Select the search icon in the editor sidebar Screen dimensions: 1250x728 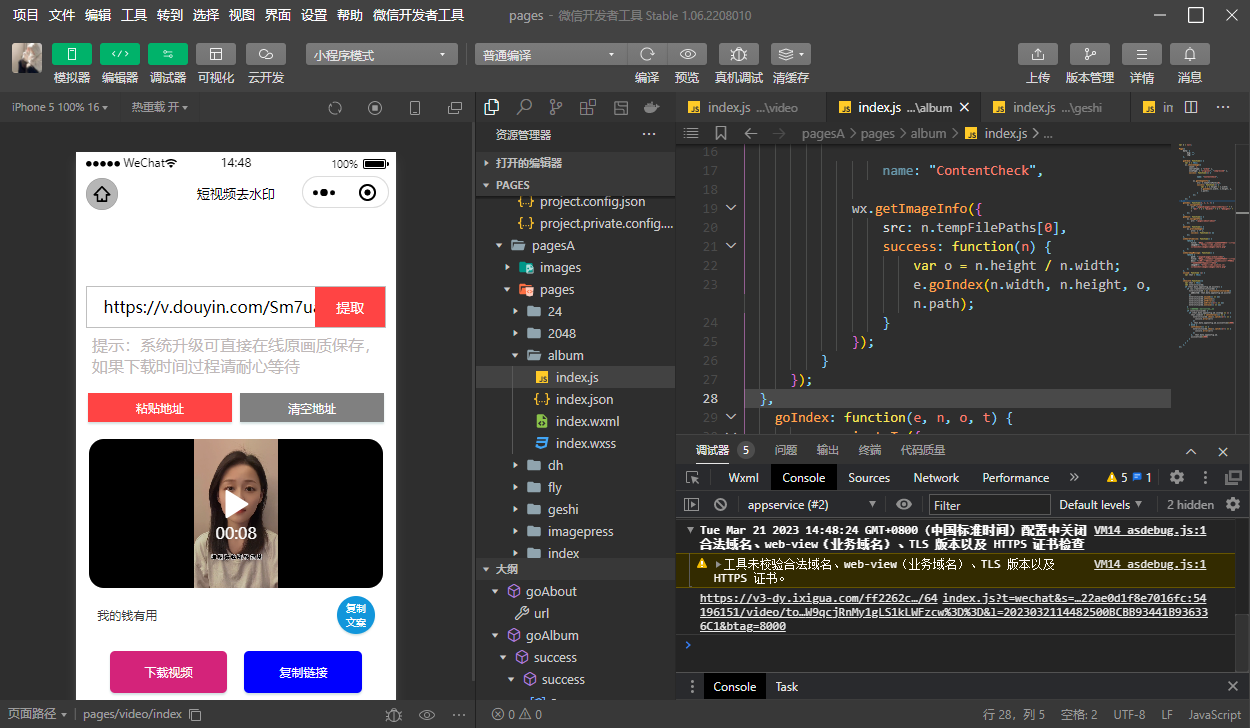tap(525, 107)
